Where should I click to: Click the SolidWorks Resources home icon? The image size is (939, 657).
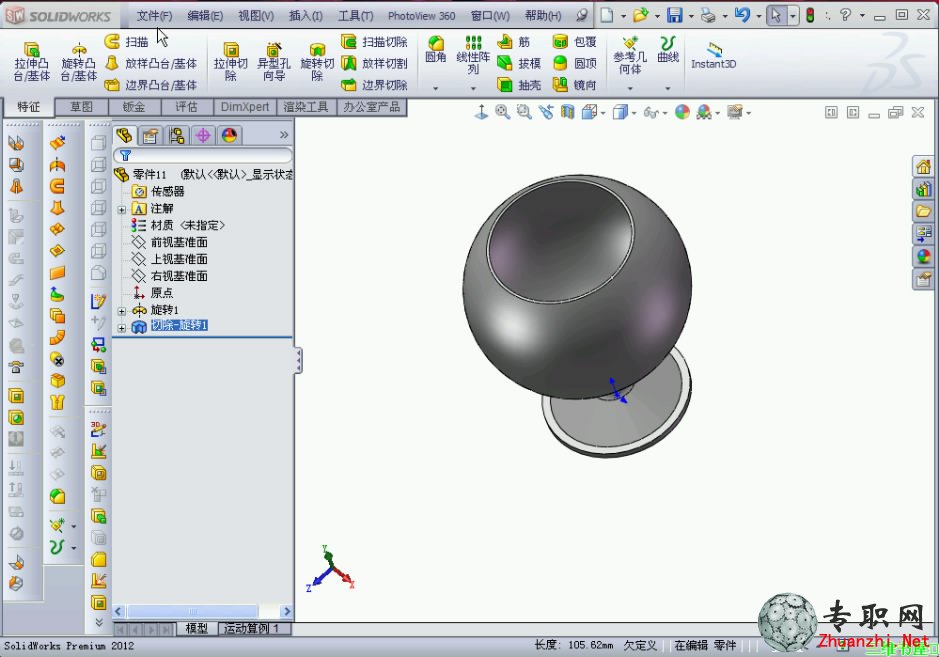pyautogui.click(x=923, y=166)
